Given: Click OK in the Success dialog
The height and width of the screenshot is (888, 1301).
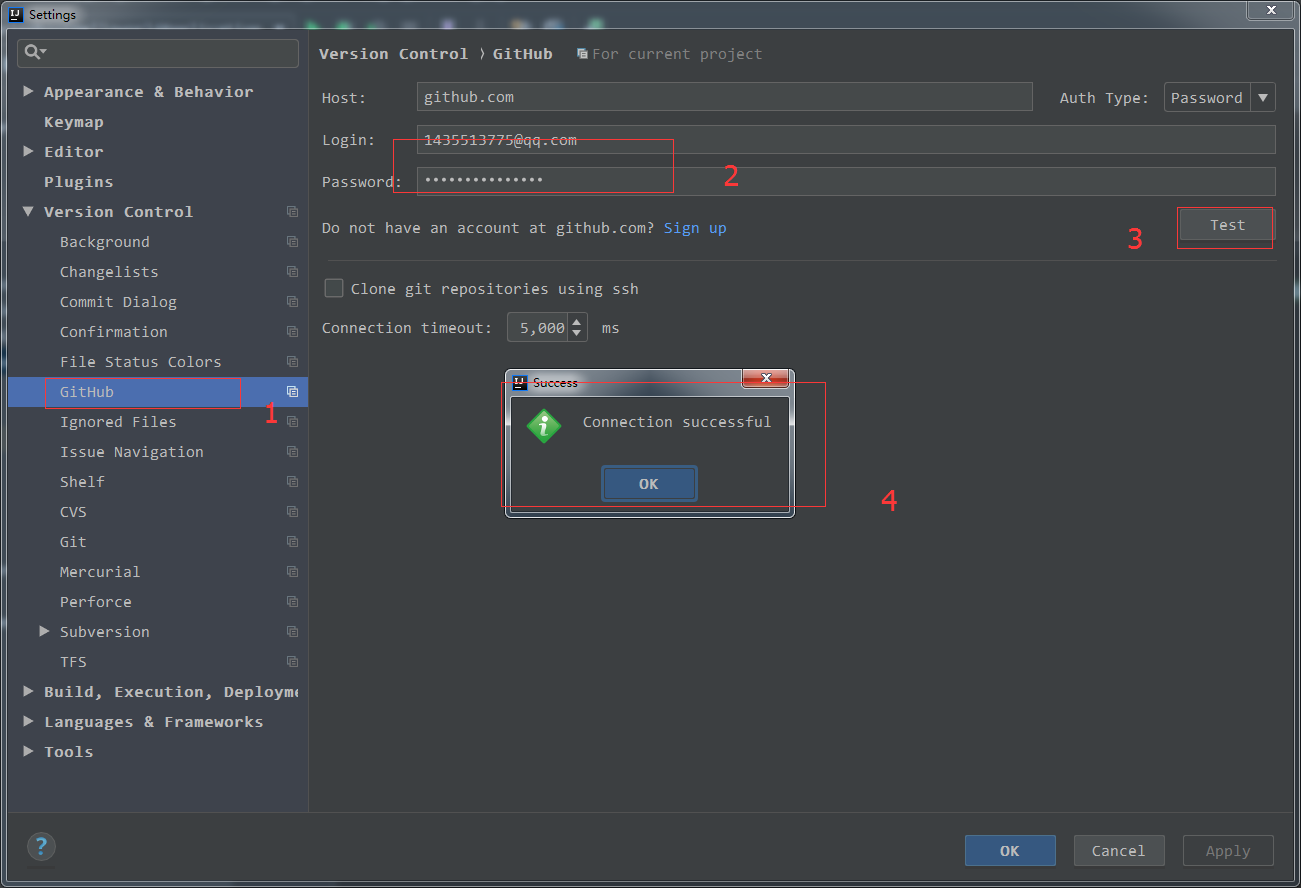Looking at the screenshot, I should 649,484.
